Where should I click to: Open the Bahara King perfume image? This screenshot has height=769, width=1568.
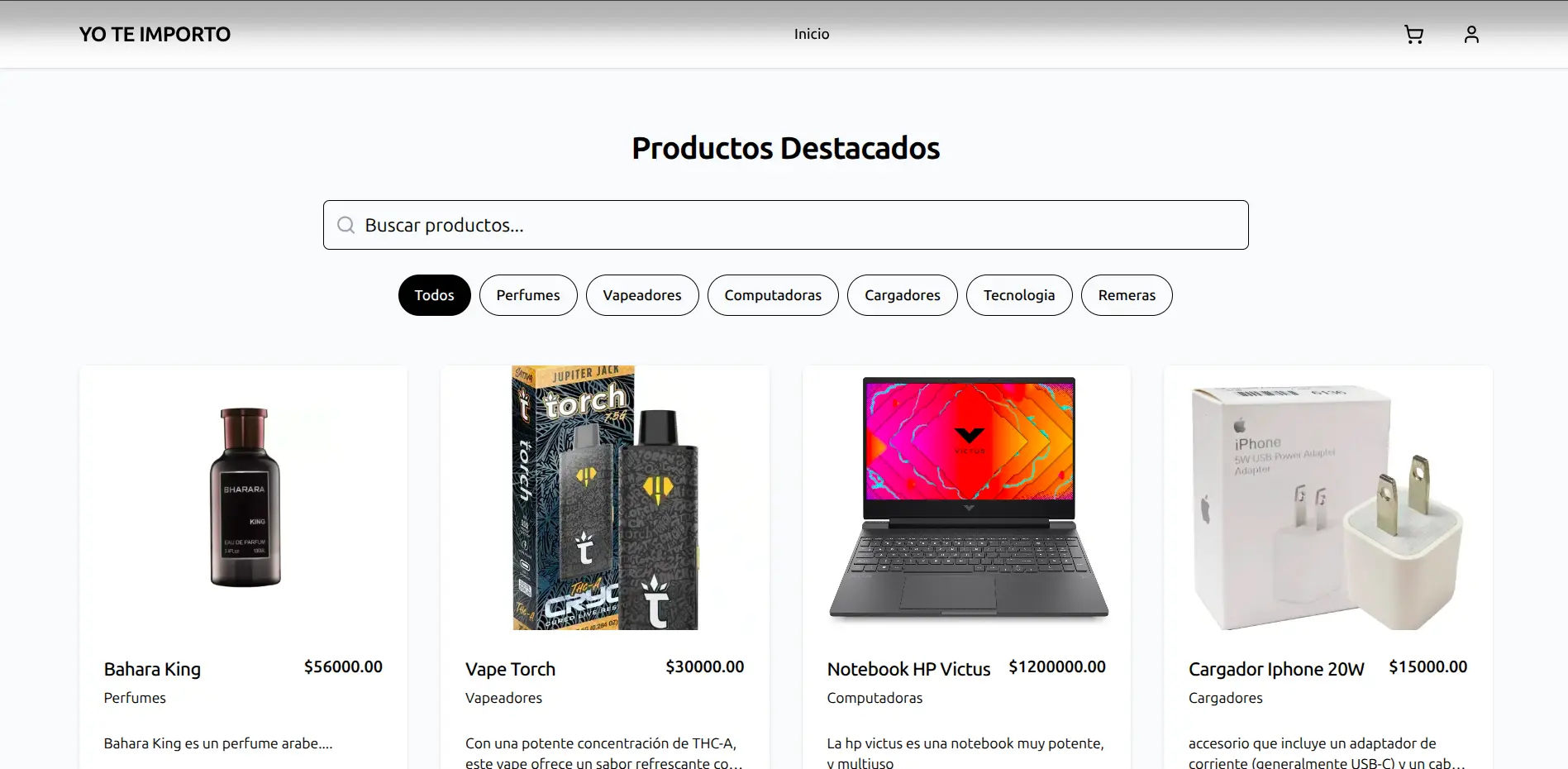point(244,498)
